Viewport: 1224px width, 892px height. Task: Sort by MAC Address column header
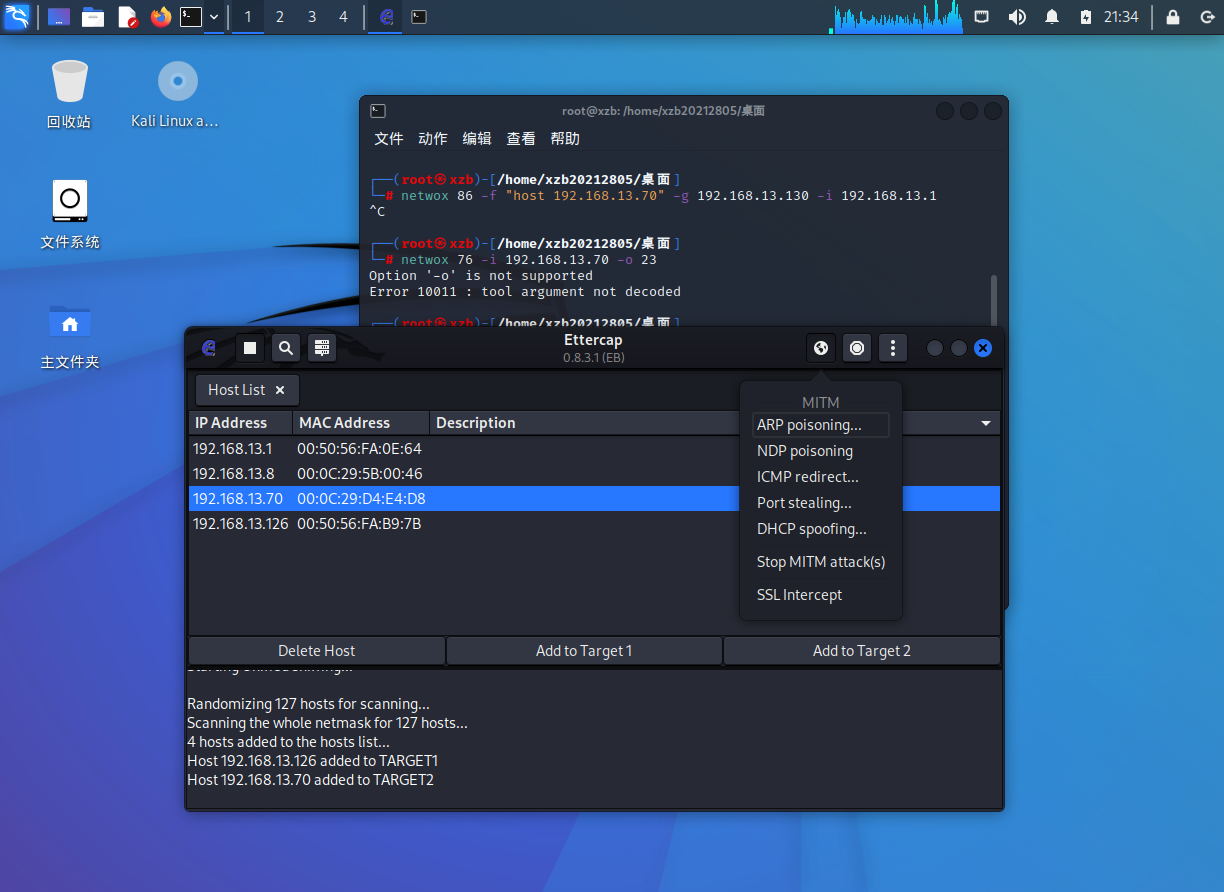click(x=361, y=423)
